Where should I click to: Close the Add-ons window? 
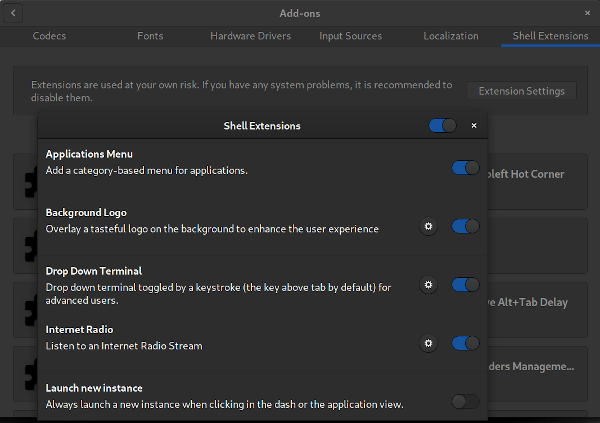tap(587, 13)
